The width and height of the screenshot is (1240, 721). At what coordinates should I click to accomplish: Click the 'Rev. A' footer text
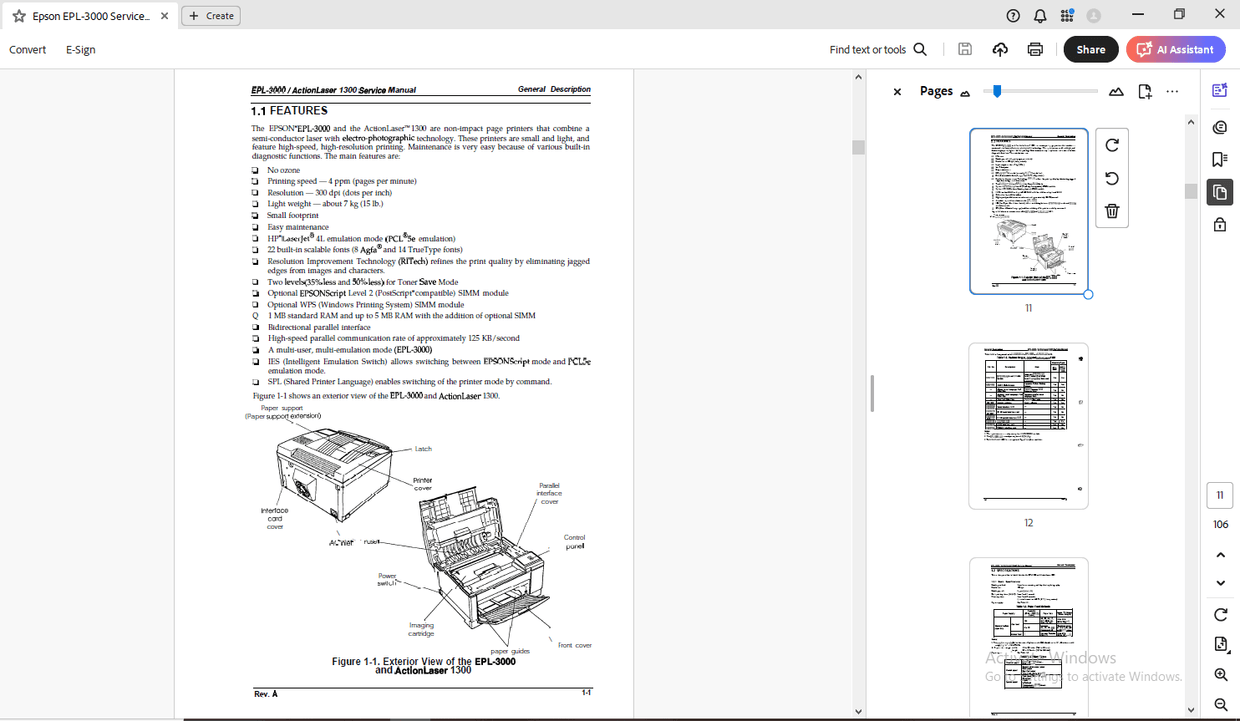coord(266,693)
